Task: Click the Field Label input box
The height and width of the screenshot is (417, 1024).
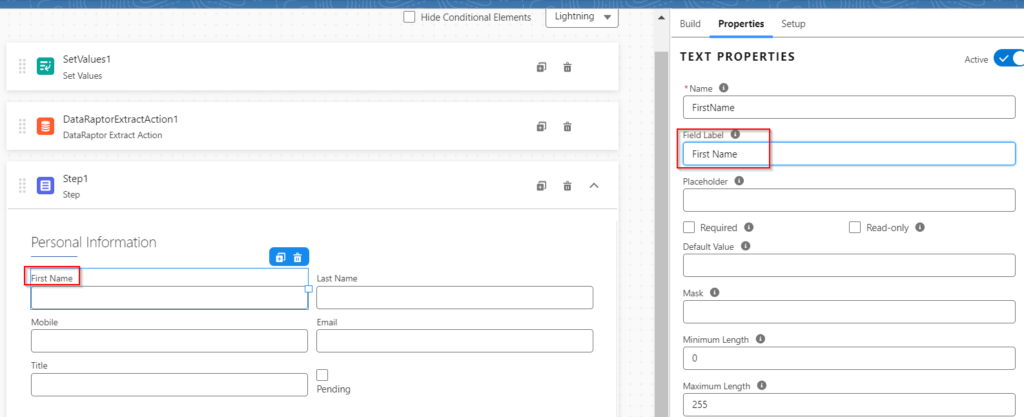Action: tap(848, 154)
